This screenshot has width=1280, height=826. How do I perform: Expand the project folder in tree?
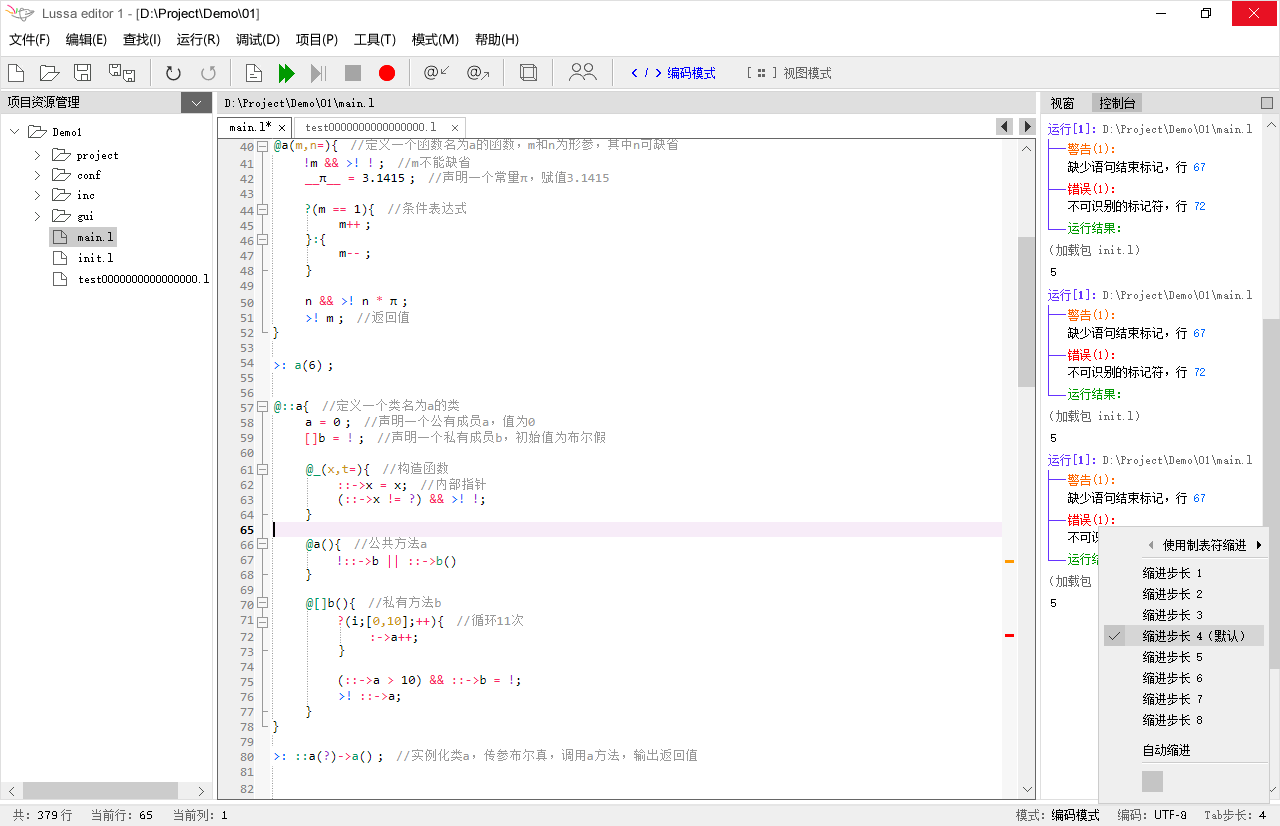(38, 155)
